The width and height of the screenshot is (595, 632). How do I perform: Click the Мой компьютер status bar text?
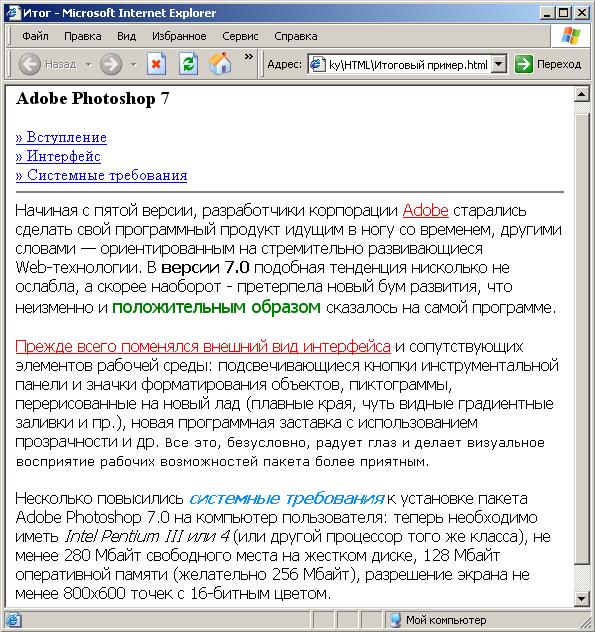pyautogui.click(x=446, y=620)
